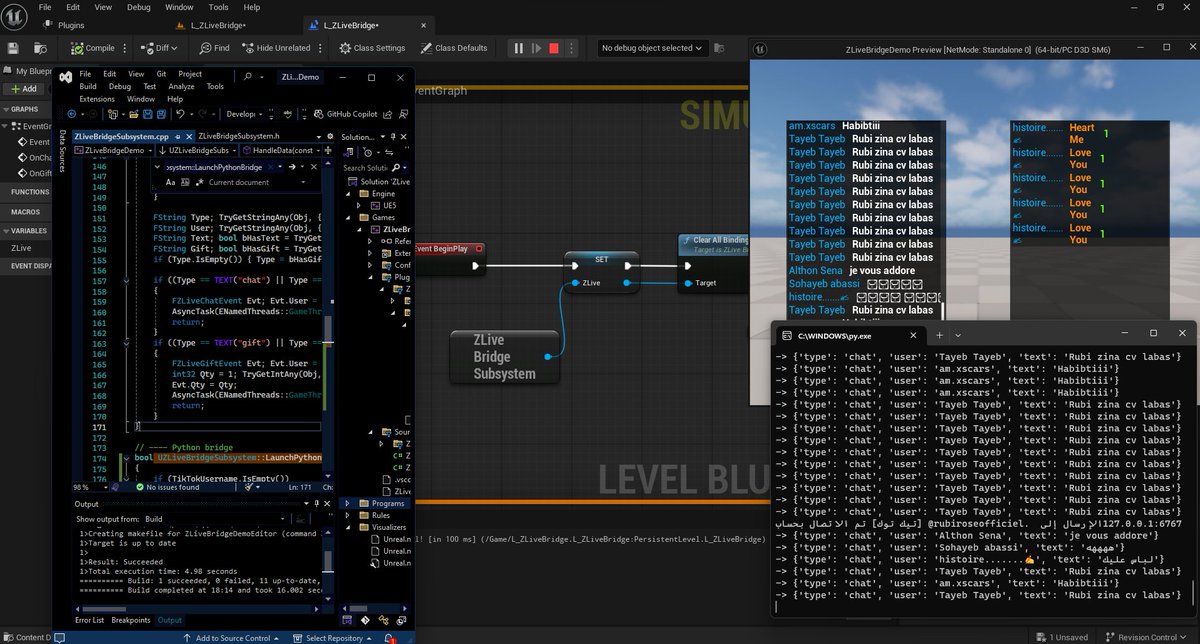Open Class Defaults
The height and width of the screenshot is (644, 1200).
[454, 47]
